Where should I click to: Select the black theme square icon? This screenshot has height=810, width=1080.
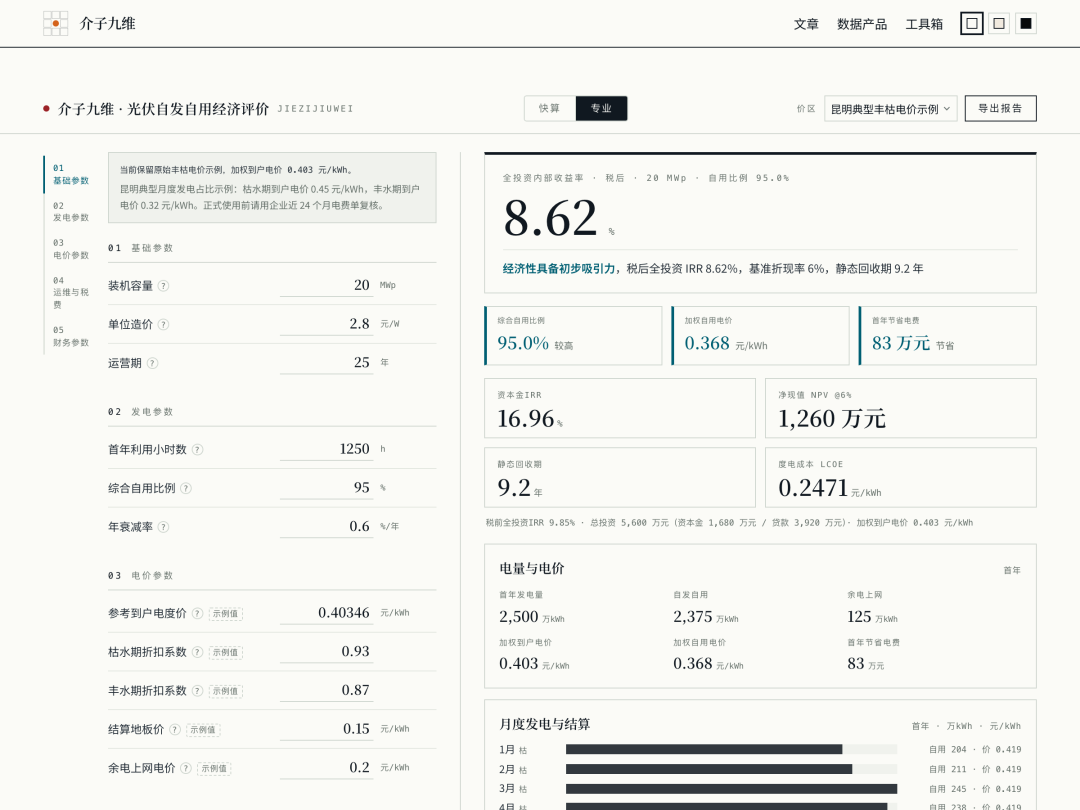pos(1026,23)
